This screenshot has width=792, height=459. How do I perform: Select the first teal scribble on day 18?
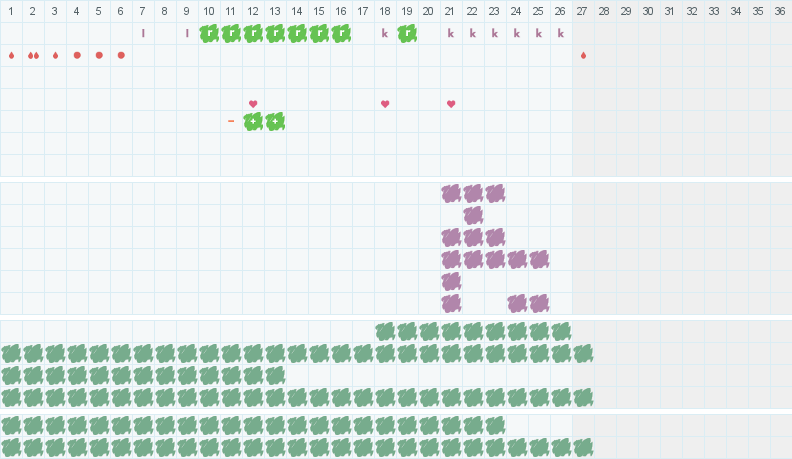(x=385, y=331)
